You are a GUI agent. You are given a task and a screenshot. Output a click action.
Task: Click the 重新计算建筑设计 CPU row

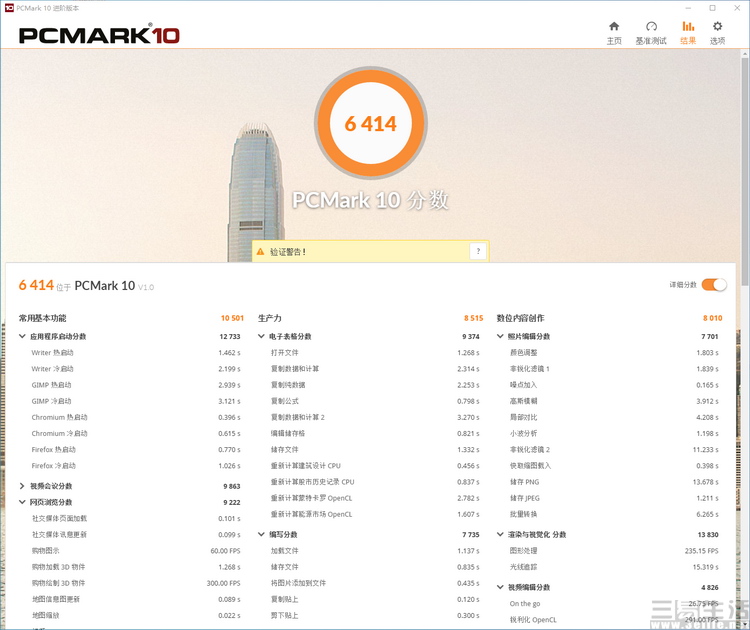coord(375,465)
